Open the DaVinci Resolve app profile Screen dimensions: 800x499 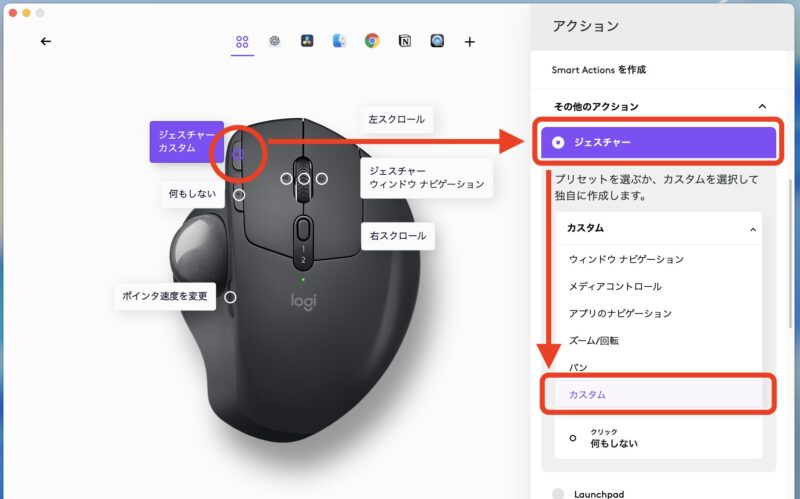306,41
